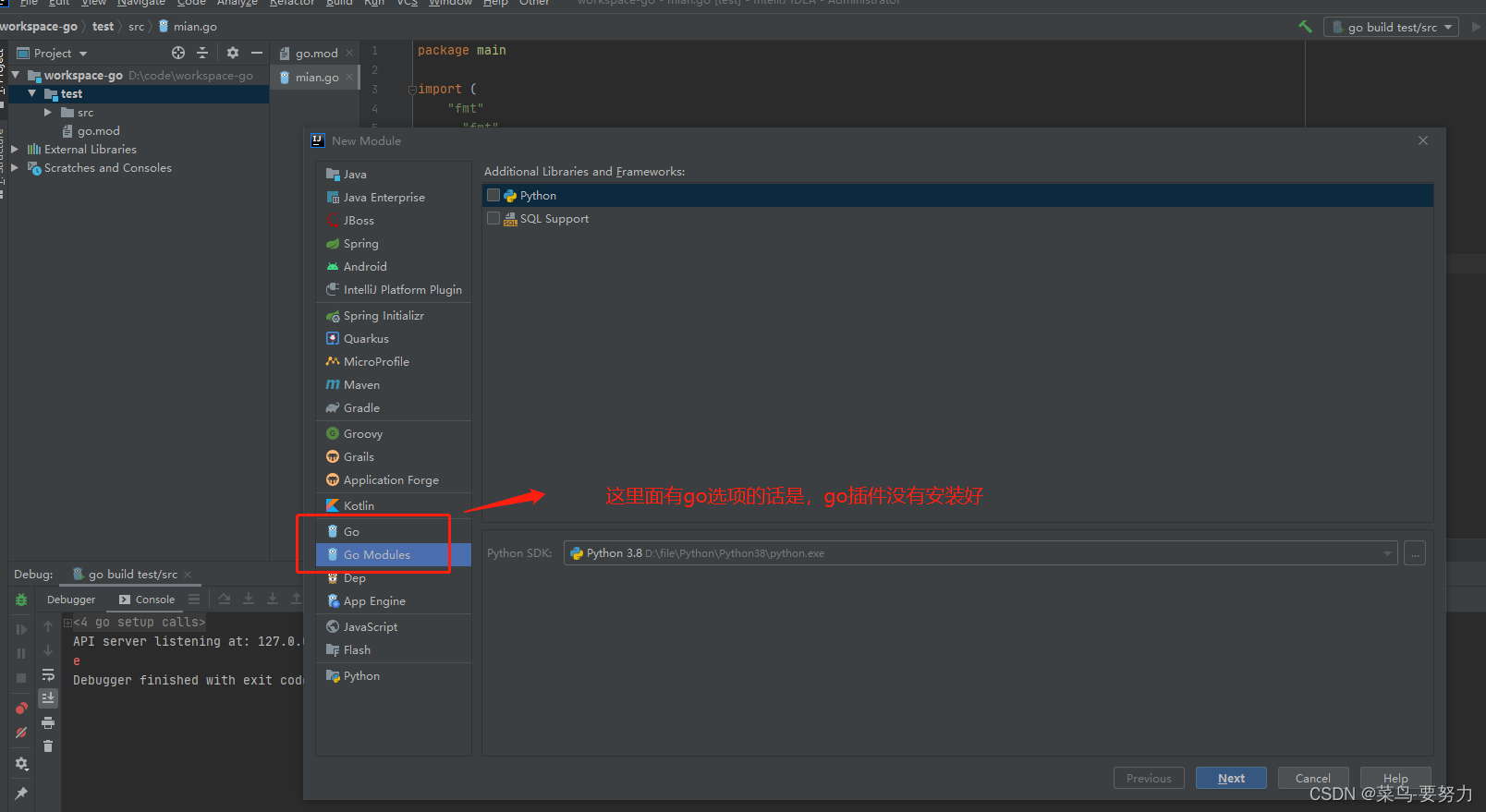Choose IntelliJ Platform Plugin module type
The height and width of the screenshot is (812, 1486).
[394, 289]
